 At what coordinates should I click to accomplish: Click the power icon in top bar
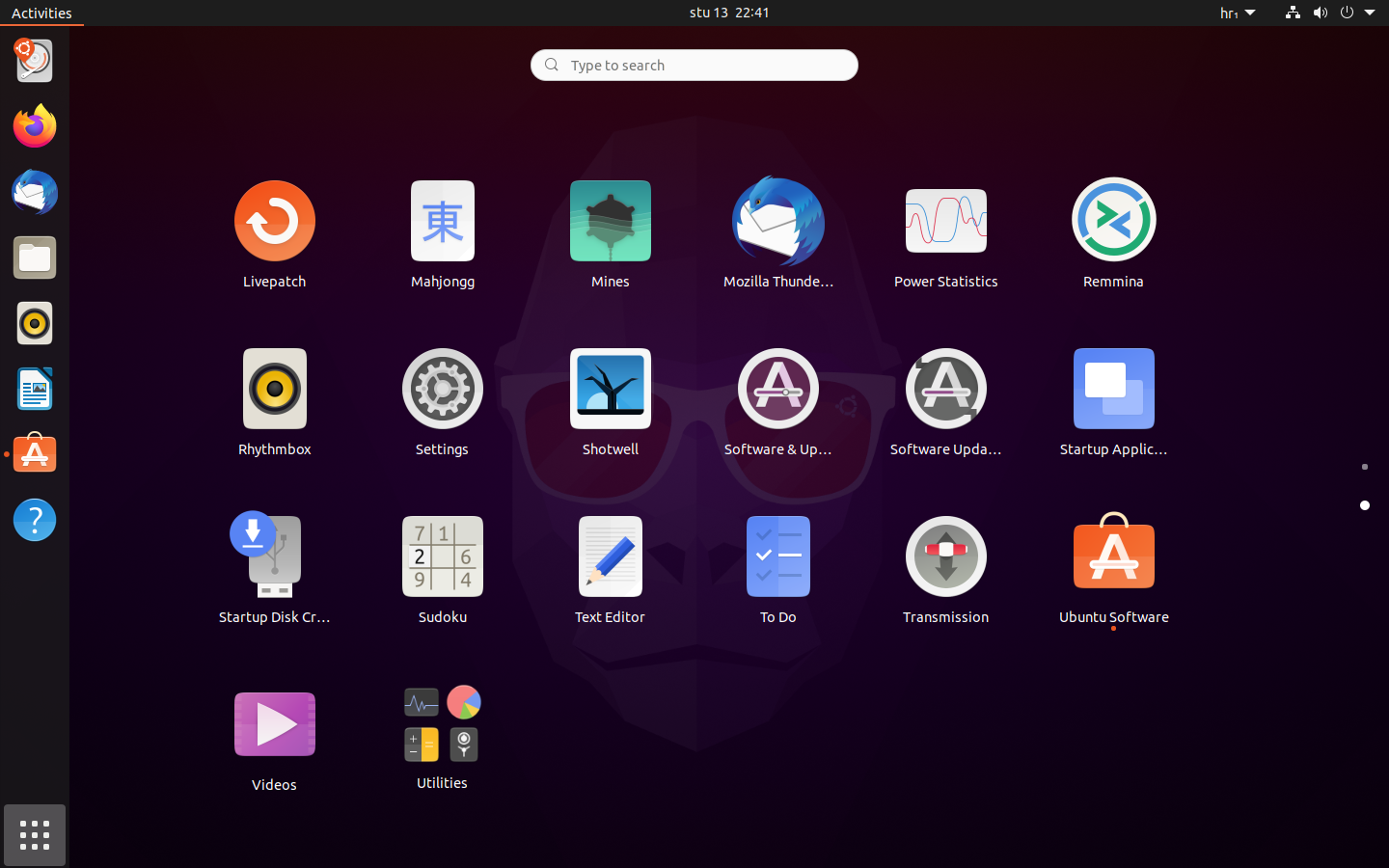1347,13
